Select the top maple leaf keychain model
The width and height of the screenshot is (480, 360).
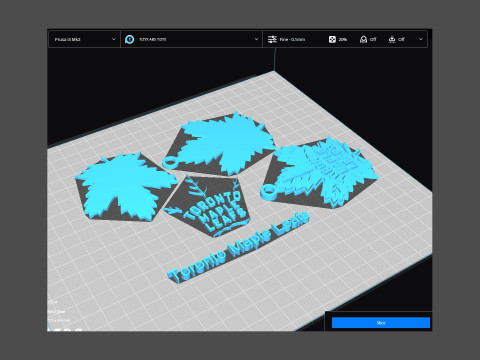(x=219, y=145)
